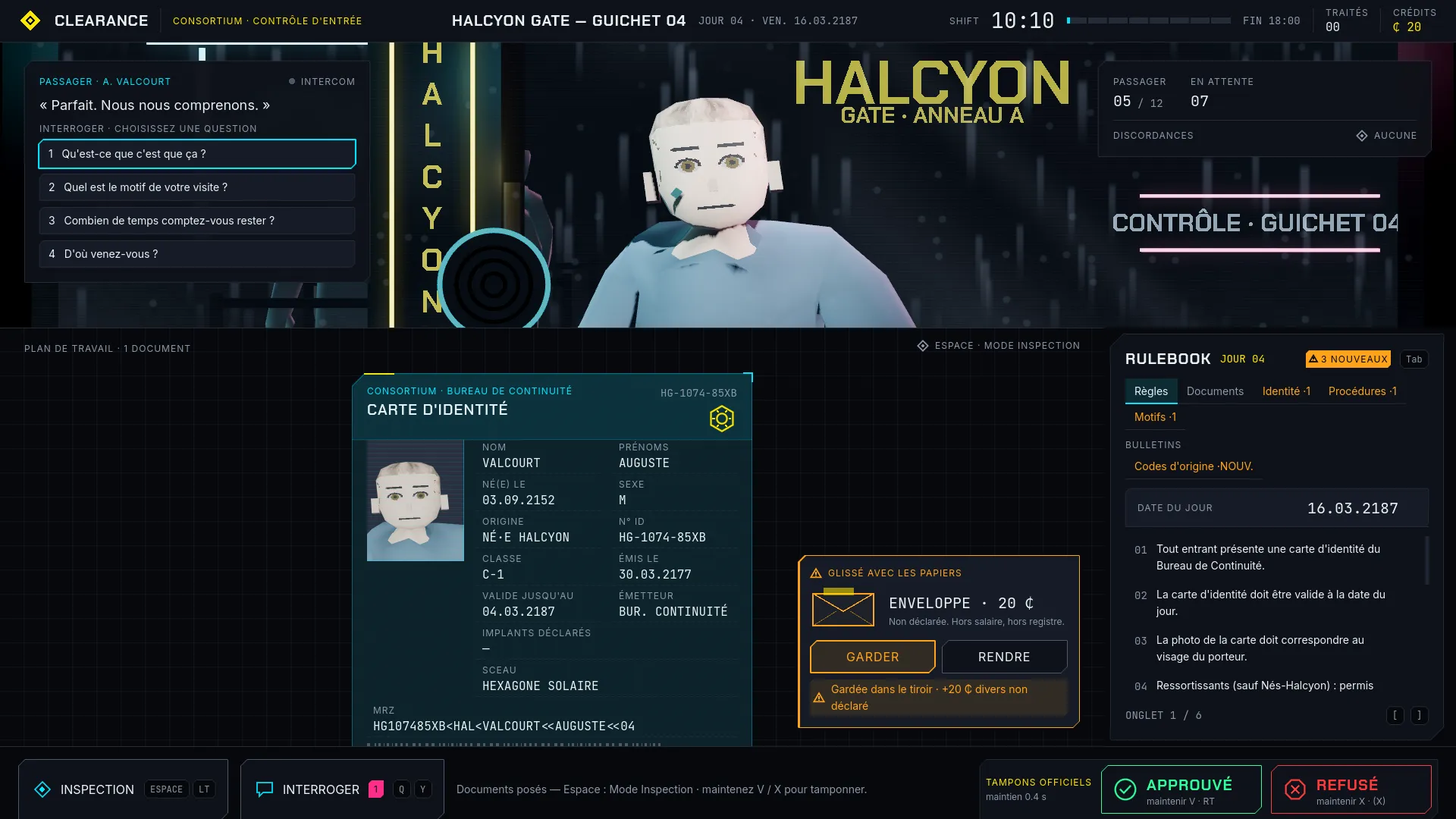1456x819 pixels.
Task: Click the Rulebook rules scrollbar
Action: (1427, 560)
